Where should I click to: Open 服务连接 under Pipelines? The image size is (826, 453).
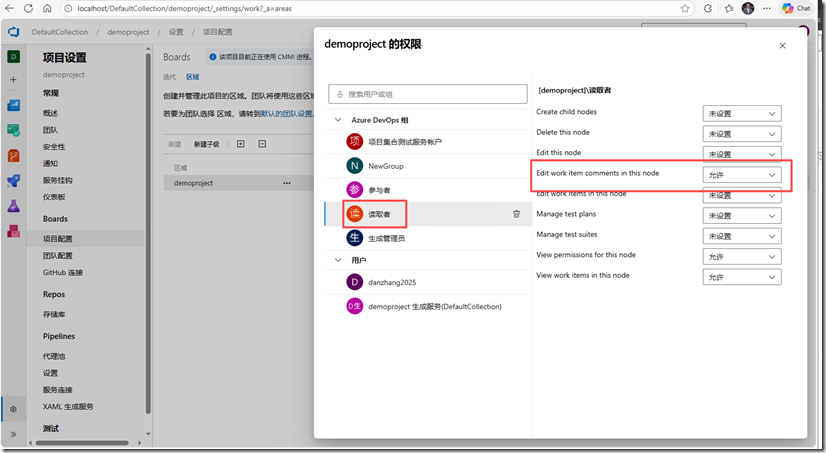[x=58, y=390]
